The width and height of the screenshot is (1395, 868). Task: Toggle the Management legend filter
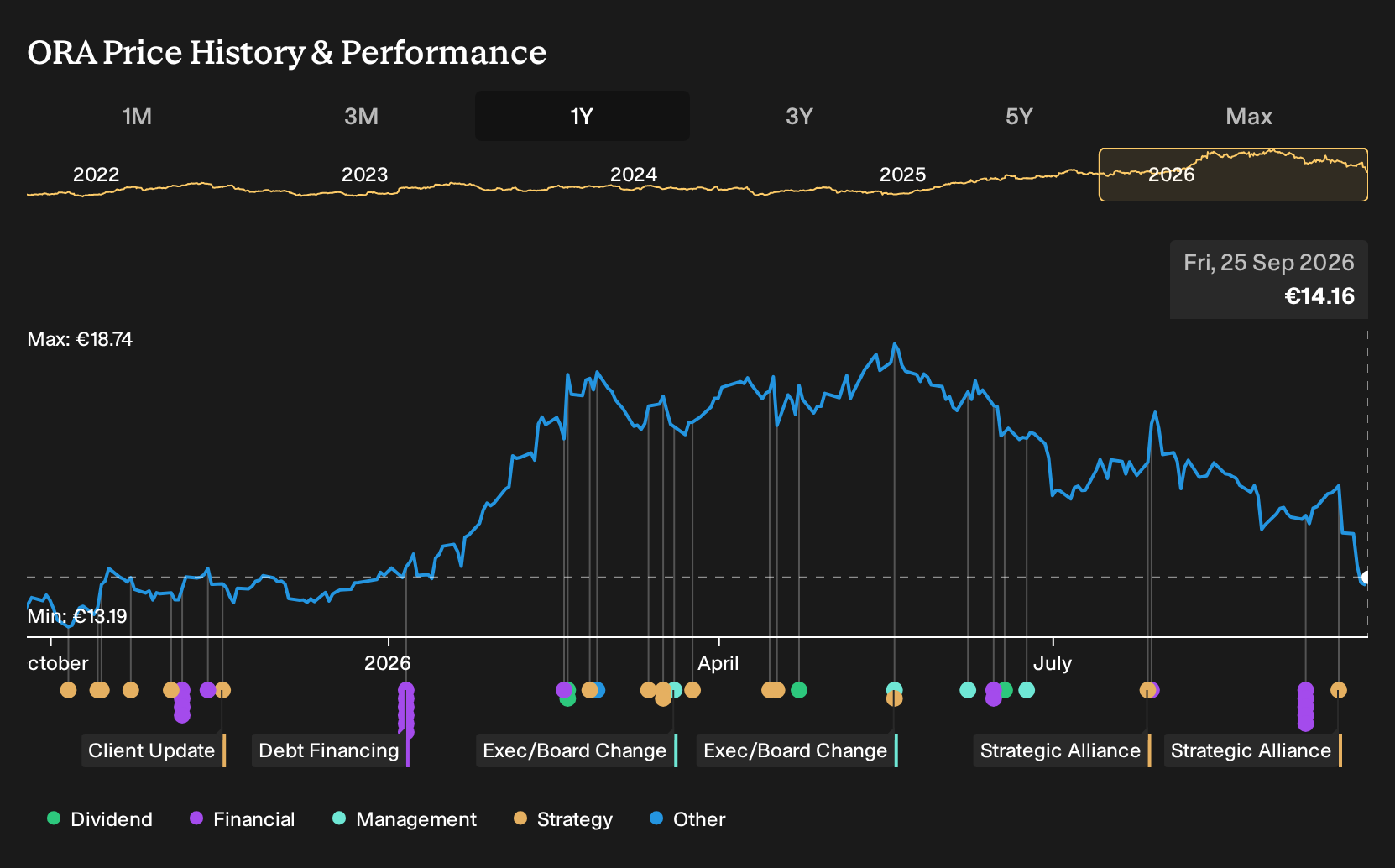[404, 819]
